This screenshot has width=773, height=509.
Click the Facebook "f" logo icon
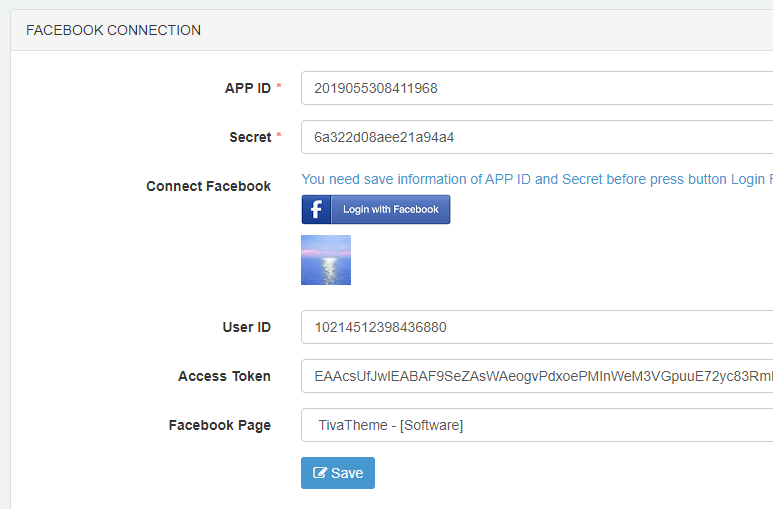(317, 209)
